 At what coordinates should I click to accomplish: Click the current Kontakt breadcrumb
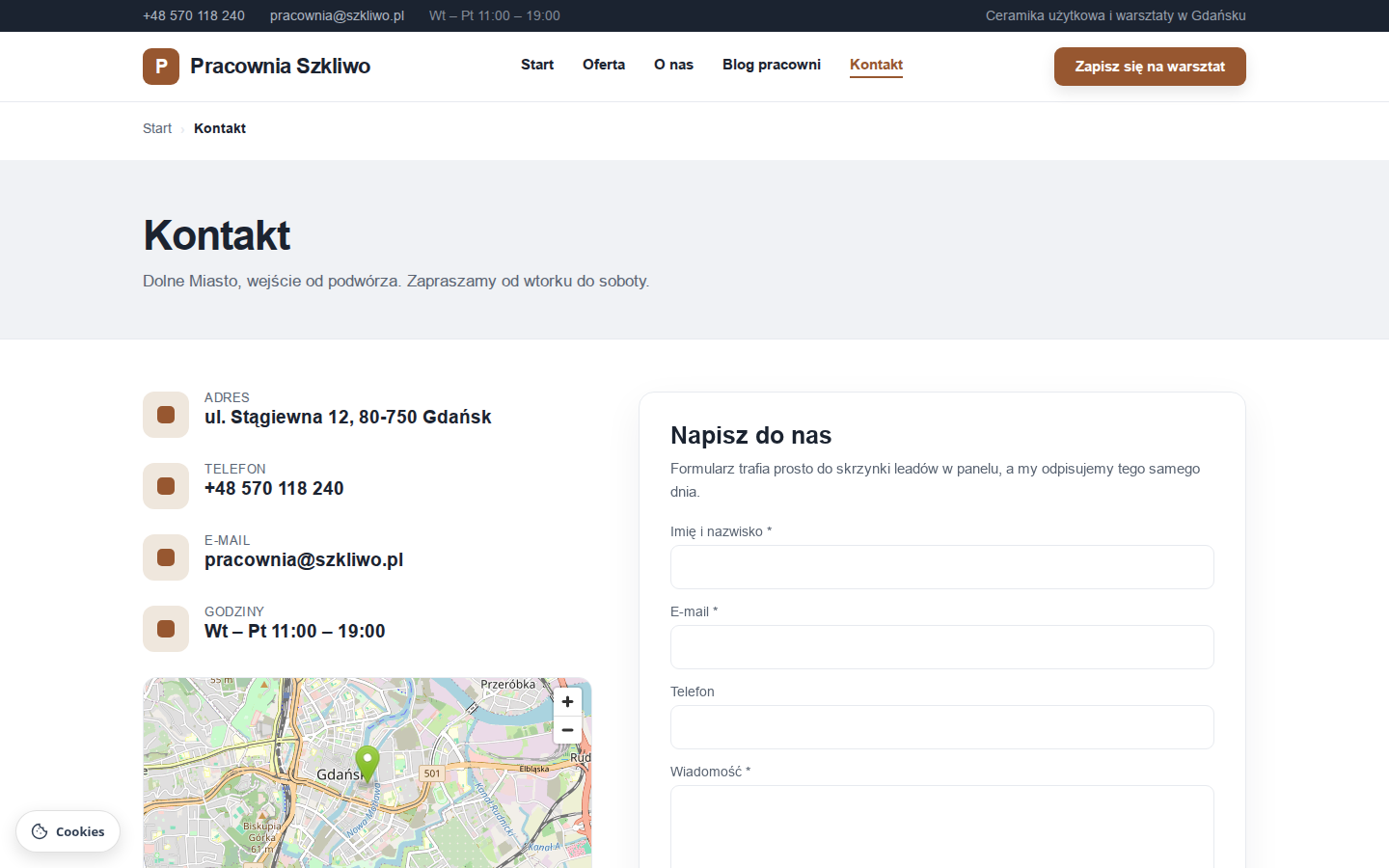(x=220, y=128)
